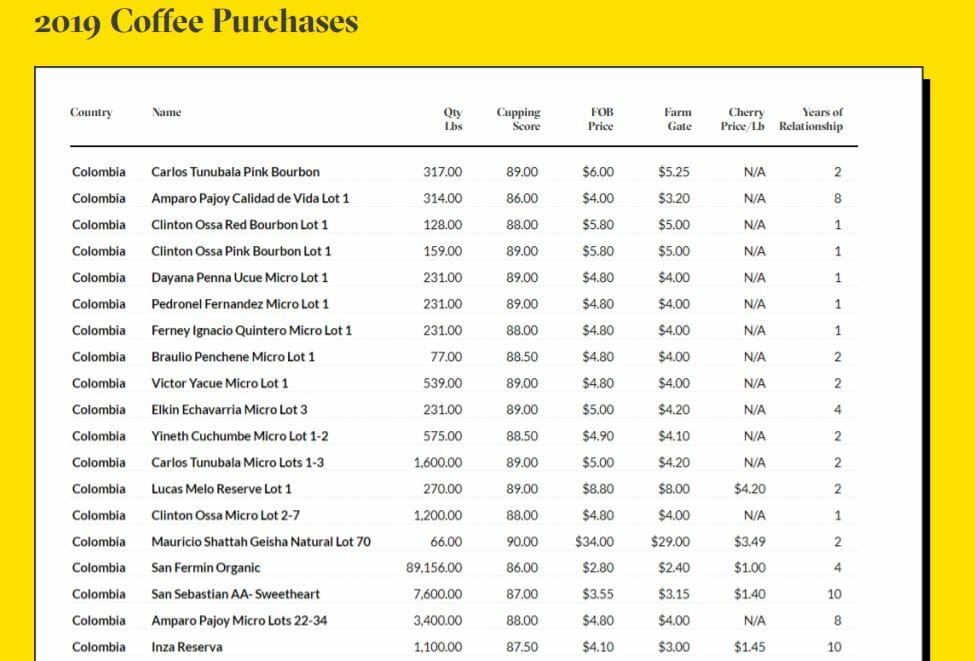The width and height of the screenshot is (975, 661).
Task: Click San Sebastian AA- Sweetheart name
Action: click(235, 594)
